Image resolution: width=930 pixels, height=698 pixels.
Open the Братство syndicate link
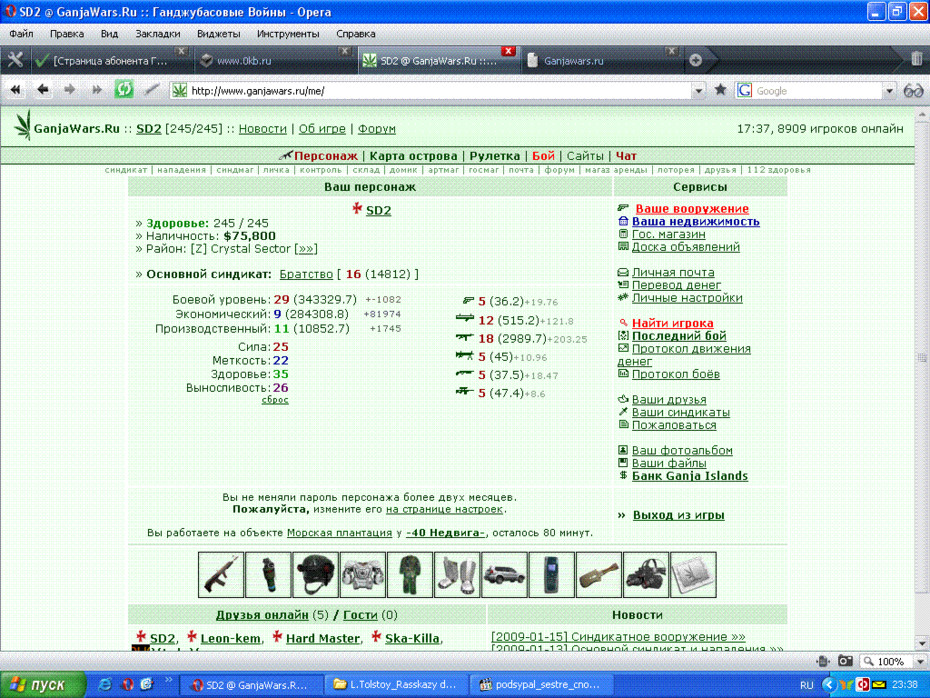point(306,274)
